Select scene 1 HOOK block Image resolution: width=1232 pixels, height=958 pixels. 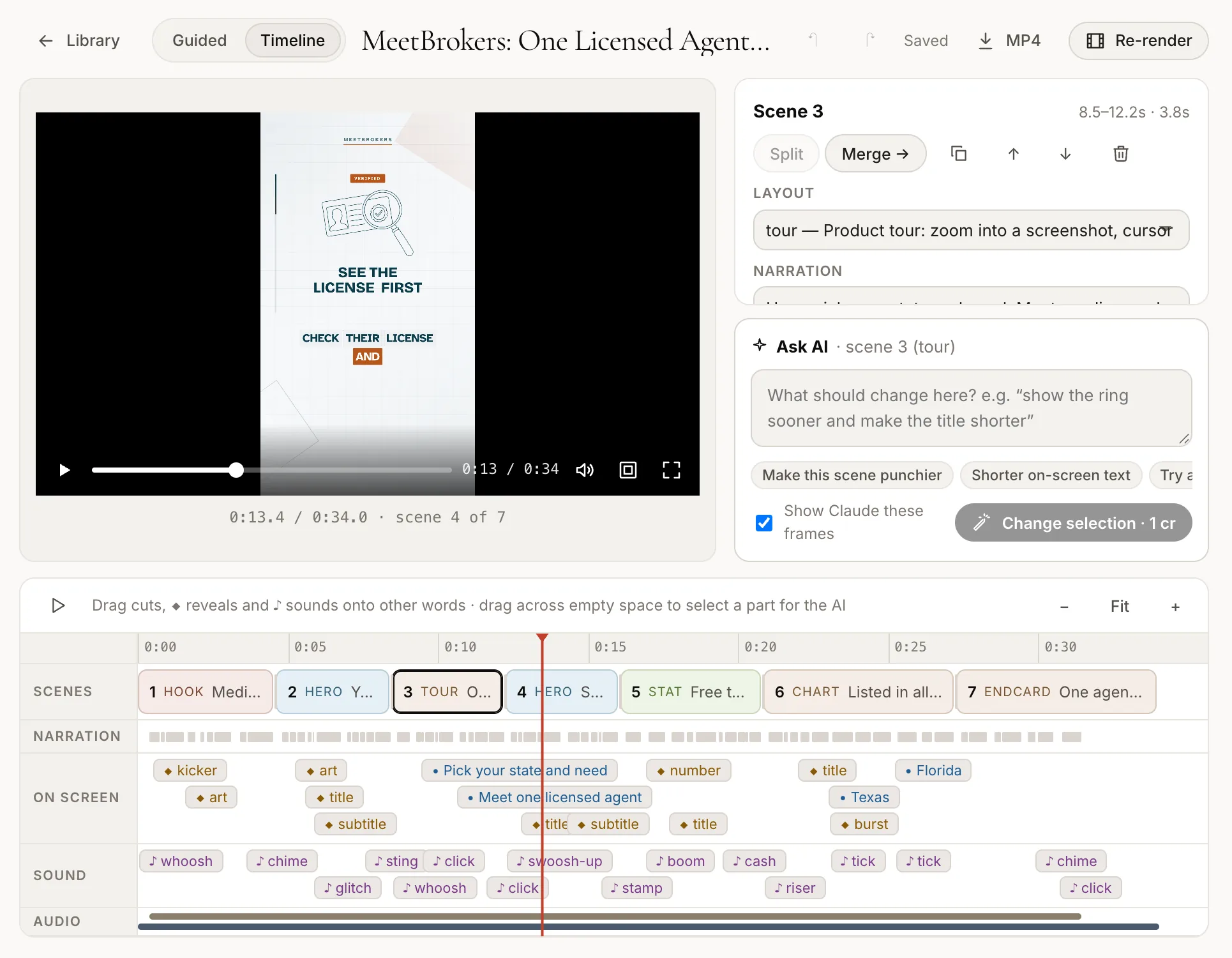click(x=206, y=692)
